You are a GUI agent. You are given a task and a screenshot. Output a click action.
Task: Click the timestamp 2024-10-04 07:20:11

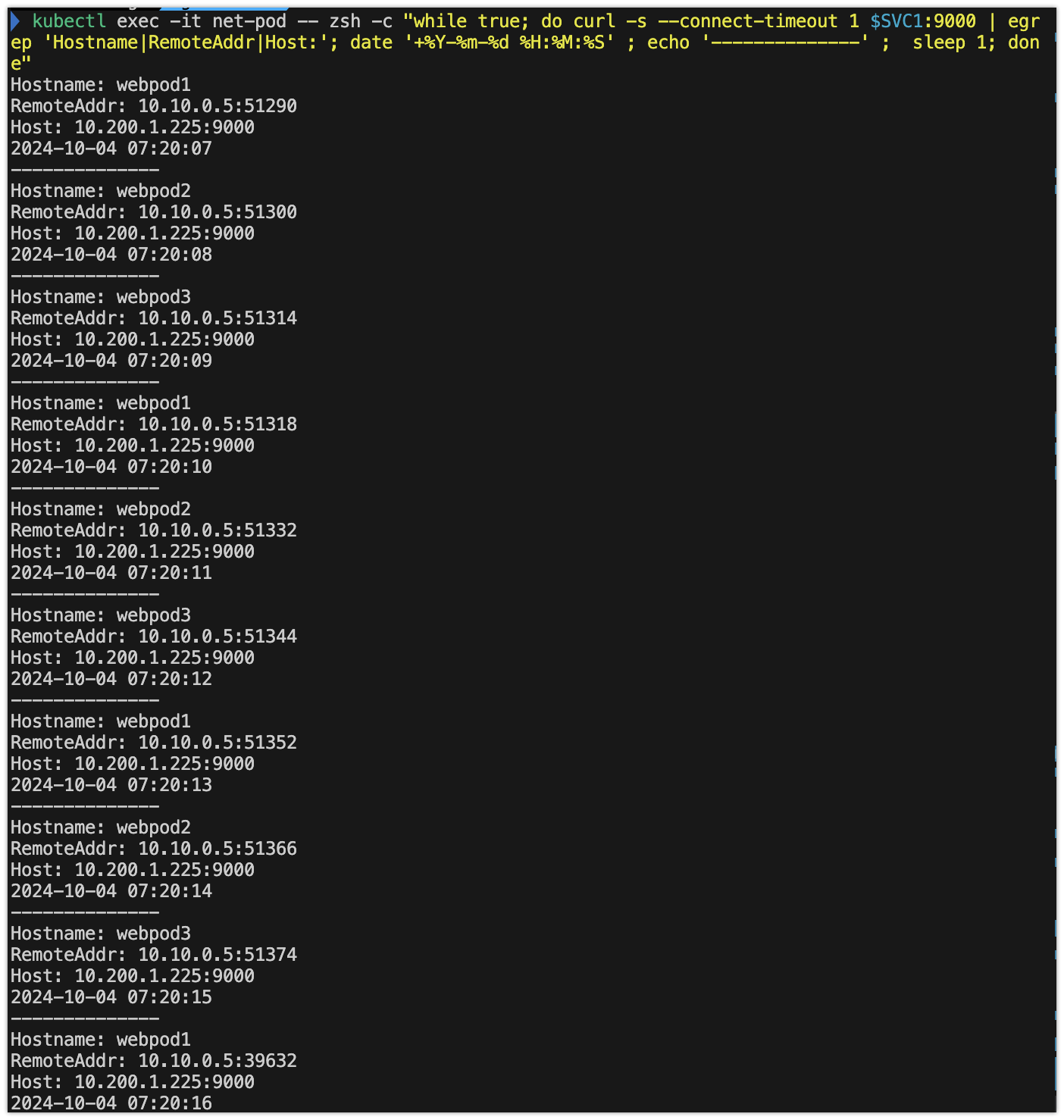(x=111, y=573)
